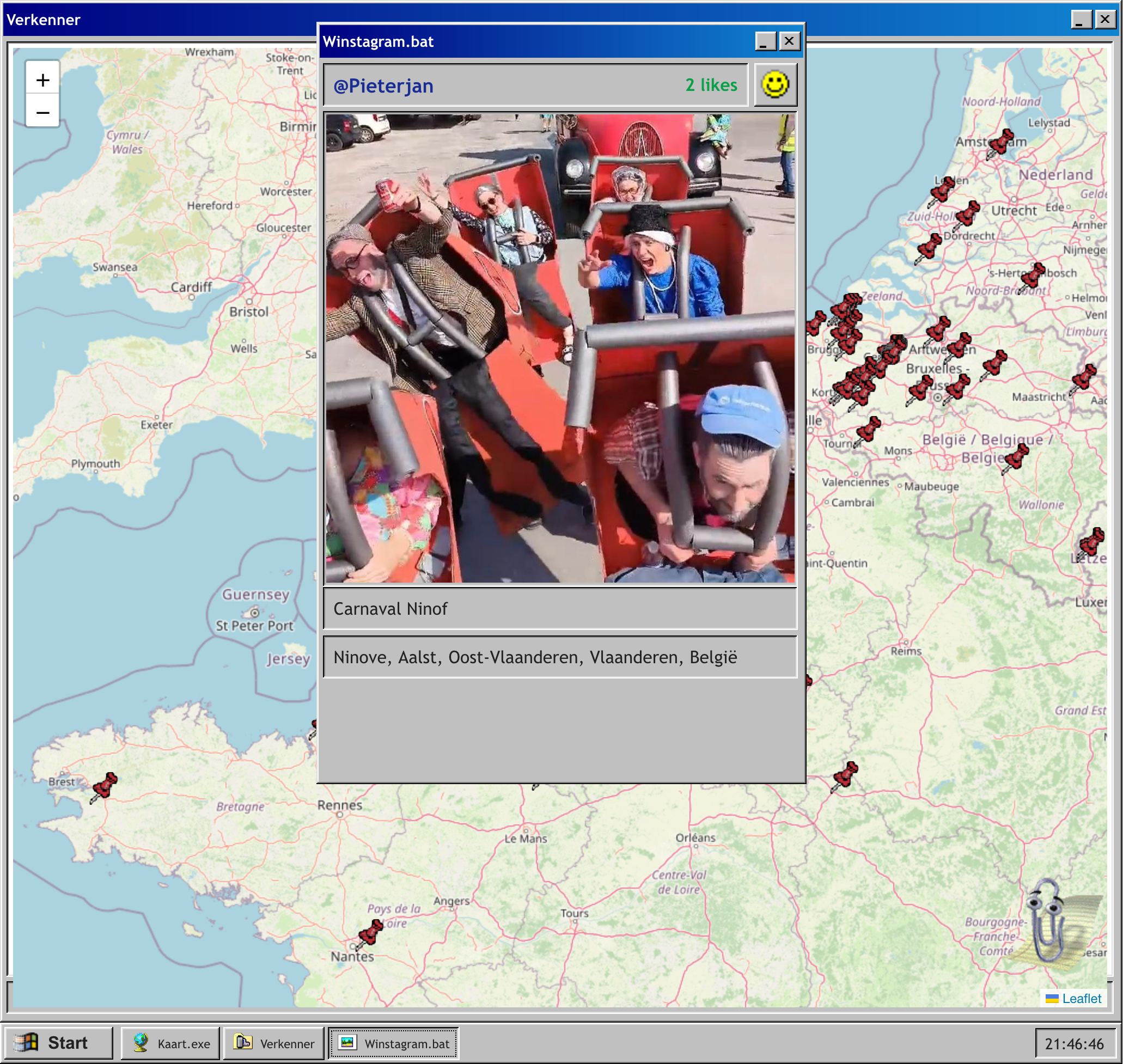Click the pushpin marker near Nantes
This screenshot has width=1123, height=1064.
click(371, 932)
